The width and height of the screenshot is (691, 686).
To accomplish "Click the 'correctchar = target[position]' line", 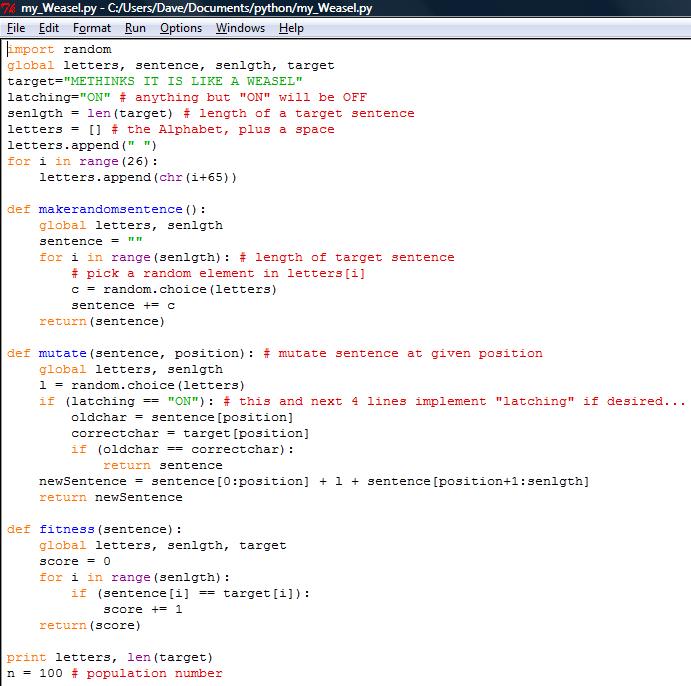I will tap(190, 434).
